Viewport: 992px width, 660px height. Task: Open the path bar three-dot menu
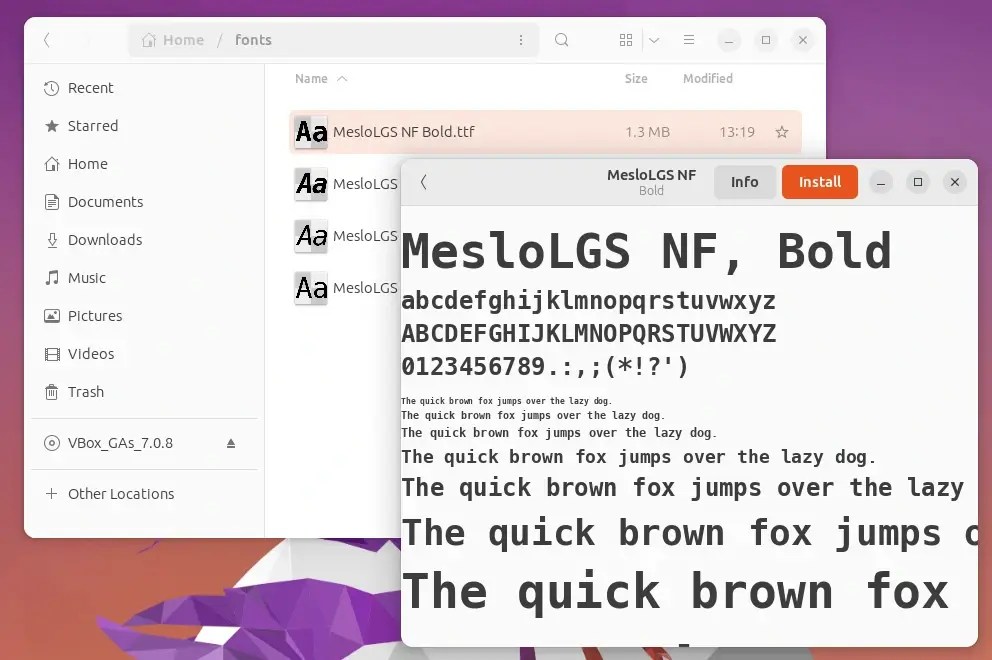[521, 40]
